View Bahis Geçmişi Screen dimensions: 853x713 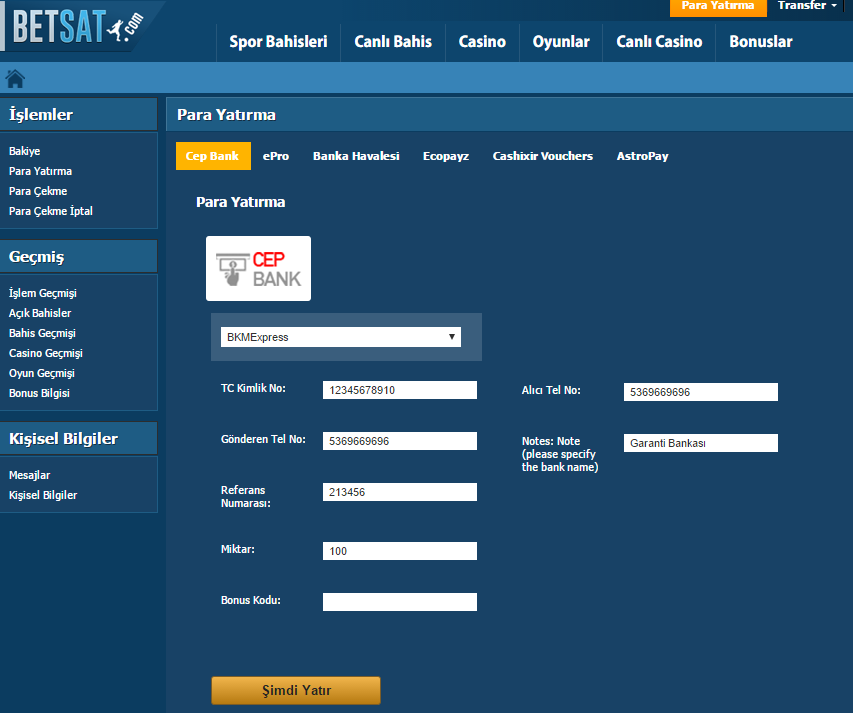pyautogui.click(x=42, y=333)
